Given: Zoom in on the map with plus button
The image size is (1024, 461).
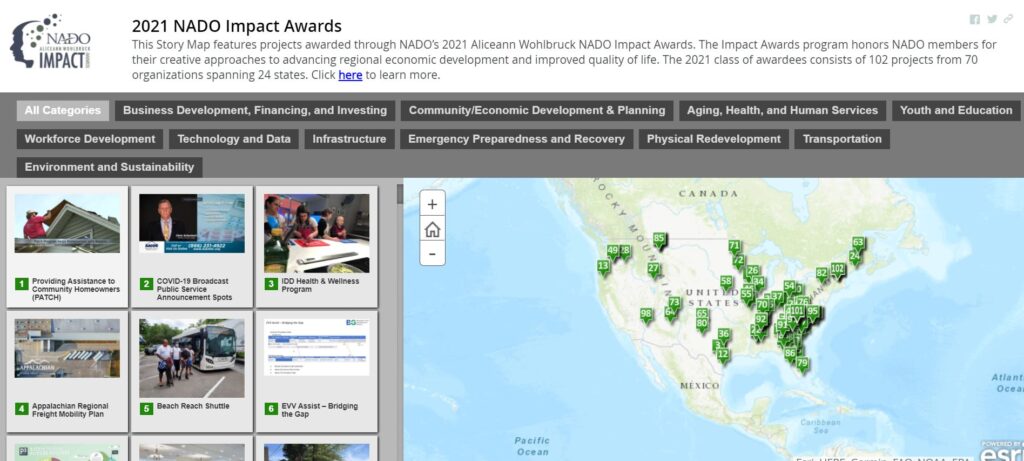Looking at the screenshot, I should (432, 204).
